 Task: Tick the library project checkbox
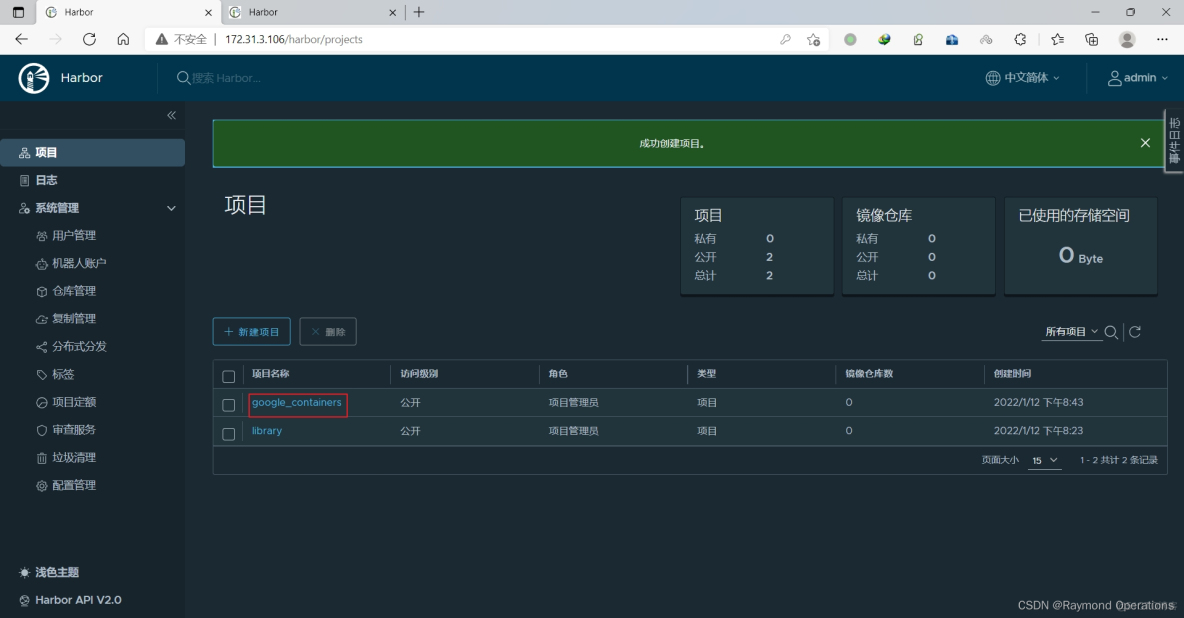(x=229, y=433)
